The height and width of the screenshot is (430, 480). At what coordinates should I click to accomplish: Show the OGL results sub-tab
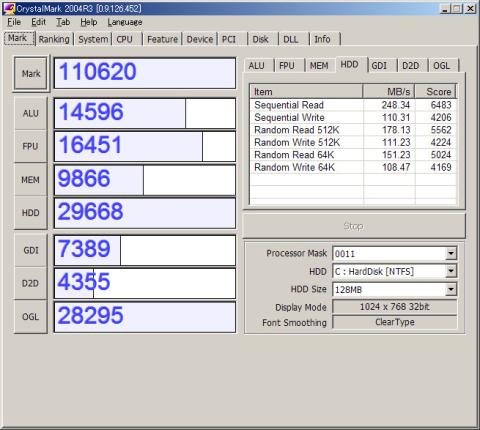click(443, 66)
